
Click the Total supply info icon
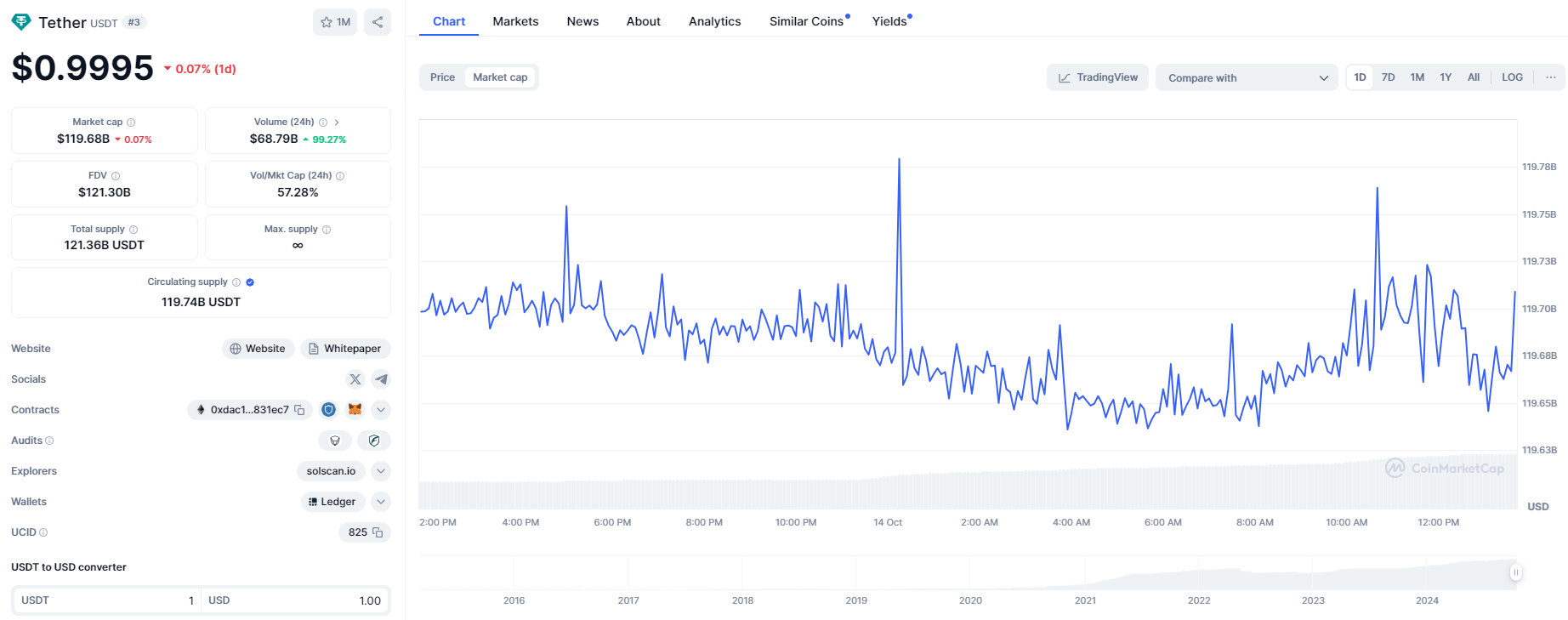(134, 230)
